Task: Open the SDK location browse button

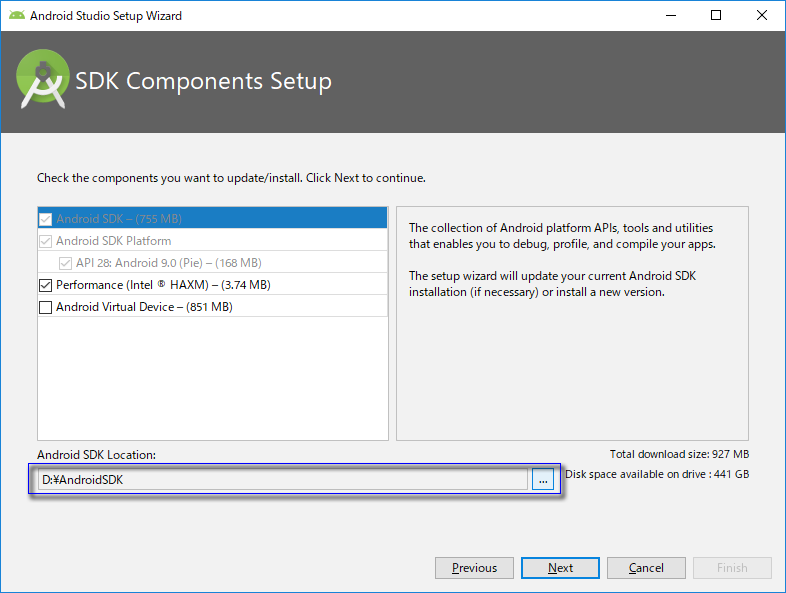Action: [543, 479]
